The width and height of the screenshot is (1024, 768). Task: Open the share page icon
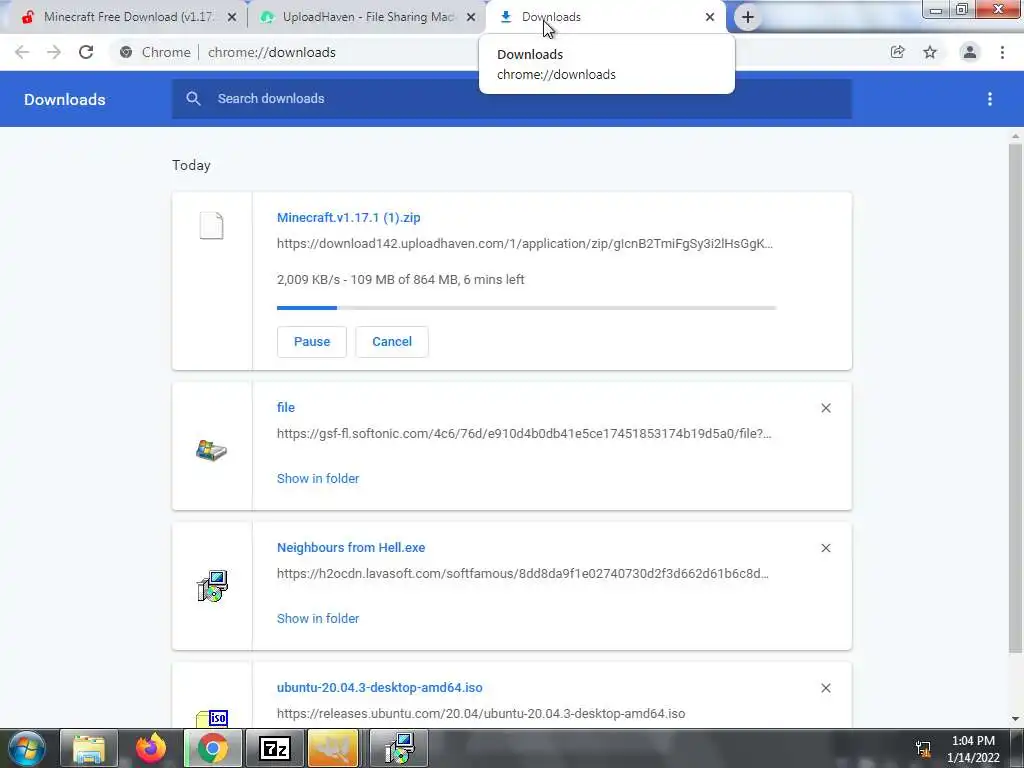click(x=898, y=52)
